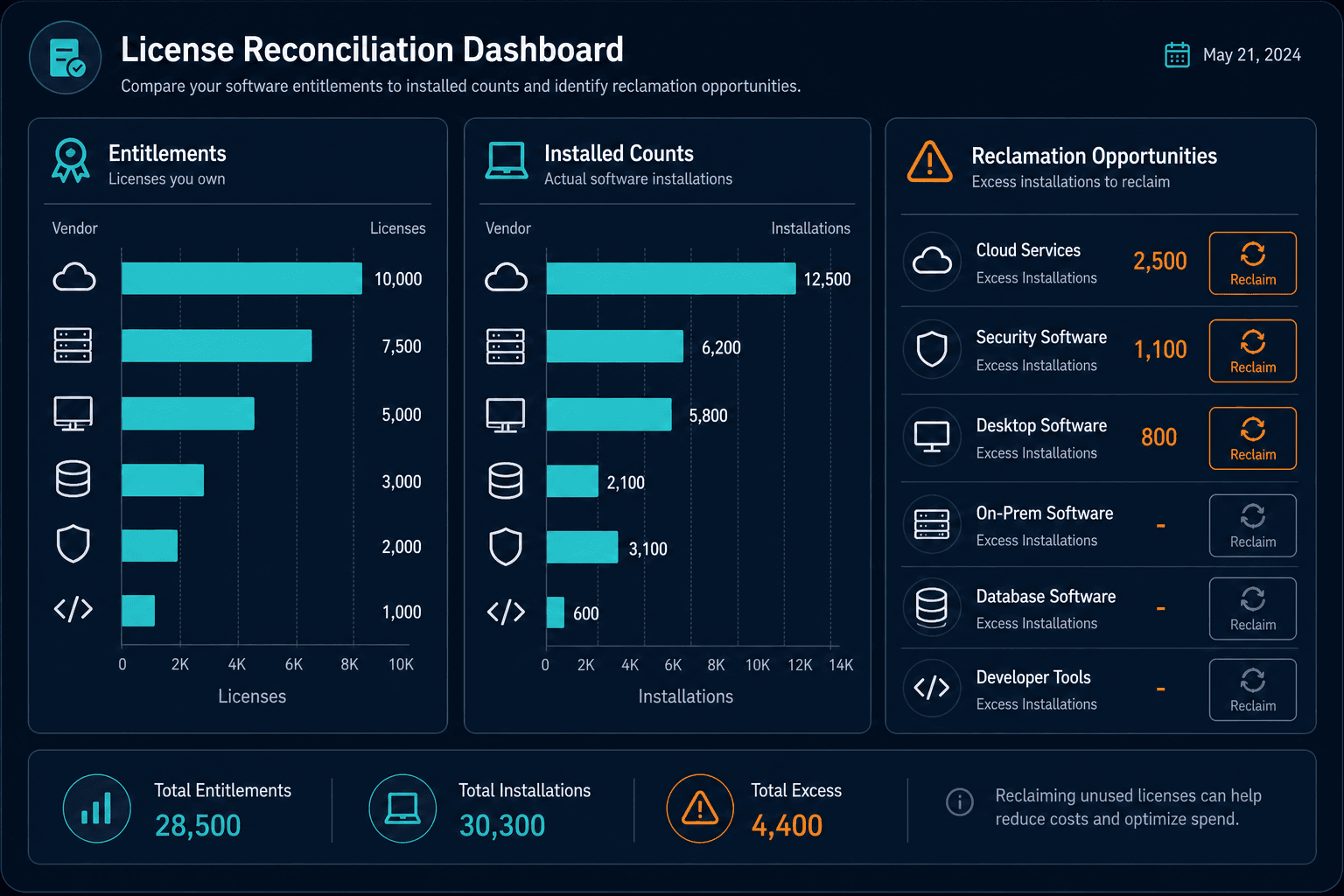Click the 1,000 licenses value
Viewport: 1344px width, 896px height.
click(402, 612)
